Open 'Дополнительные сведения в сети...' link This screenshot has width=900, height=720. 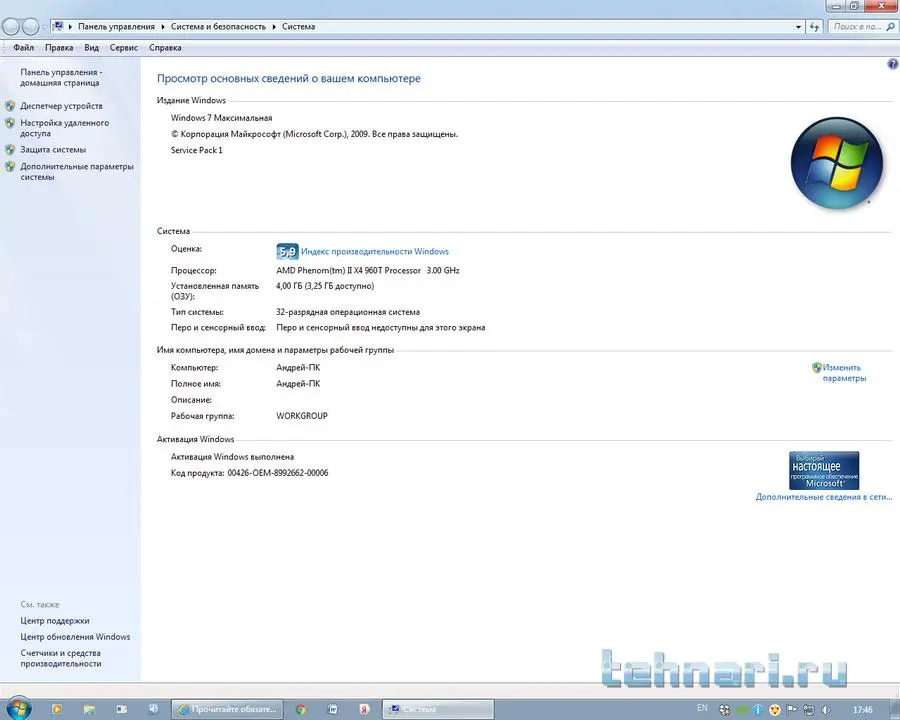coord(824,497)
